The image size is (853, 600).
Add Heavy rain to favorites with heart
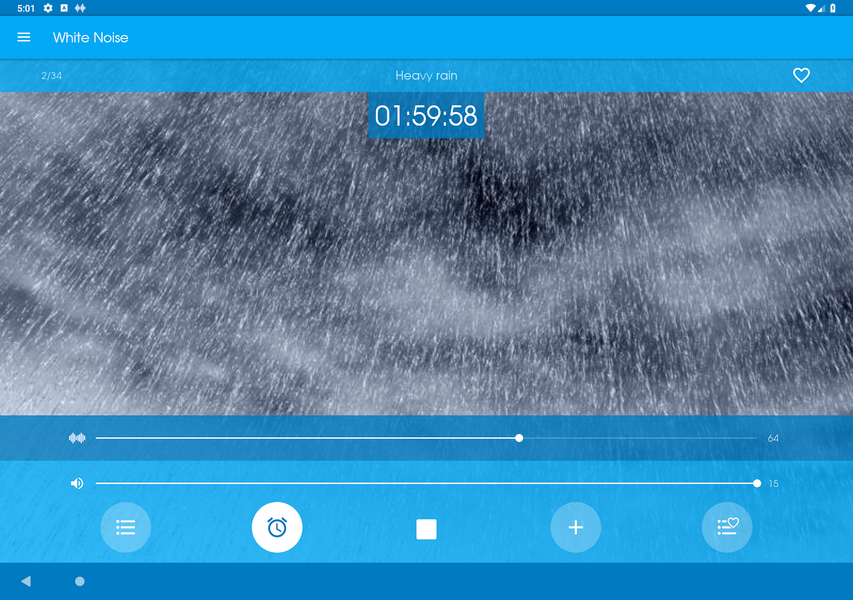click(801, 75)
